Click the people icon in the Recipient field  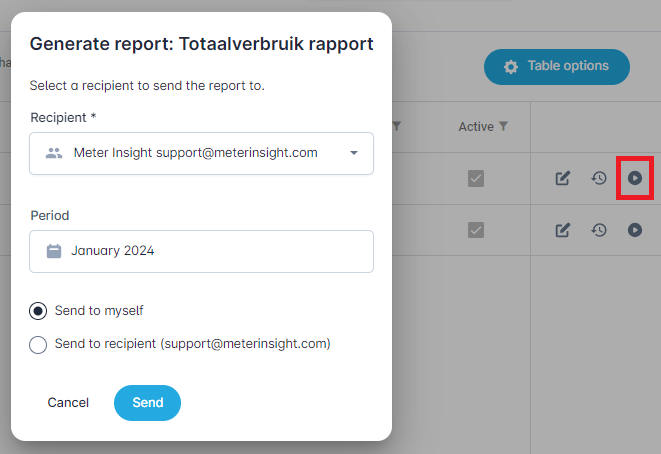(54, 153)
